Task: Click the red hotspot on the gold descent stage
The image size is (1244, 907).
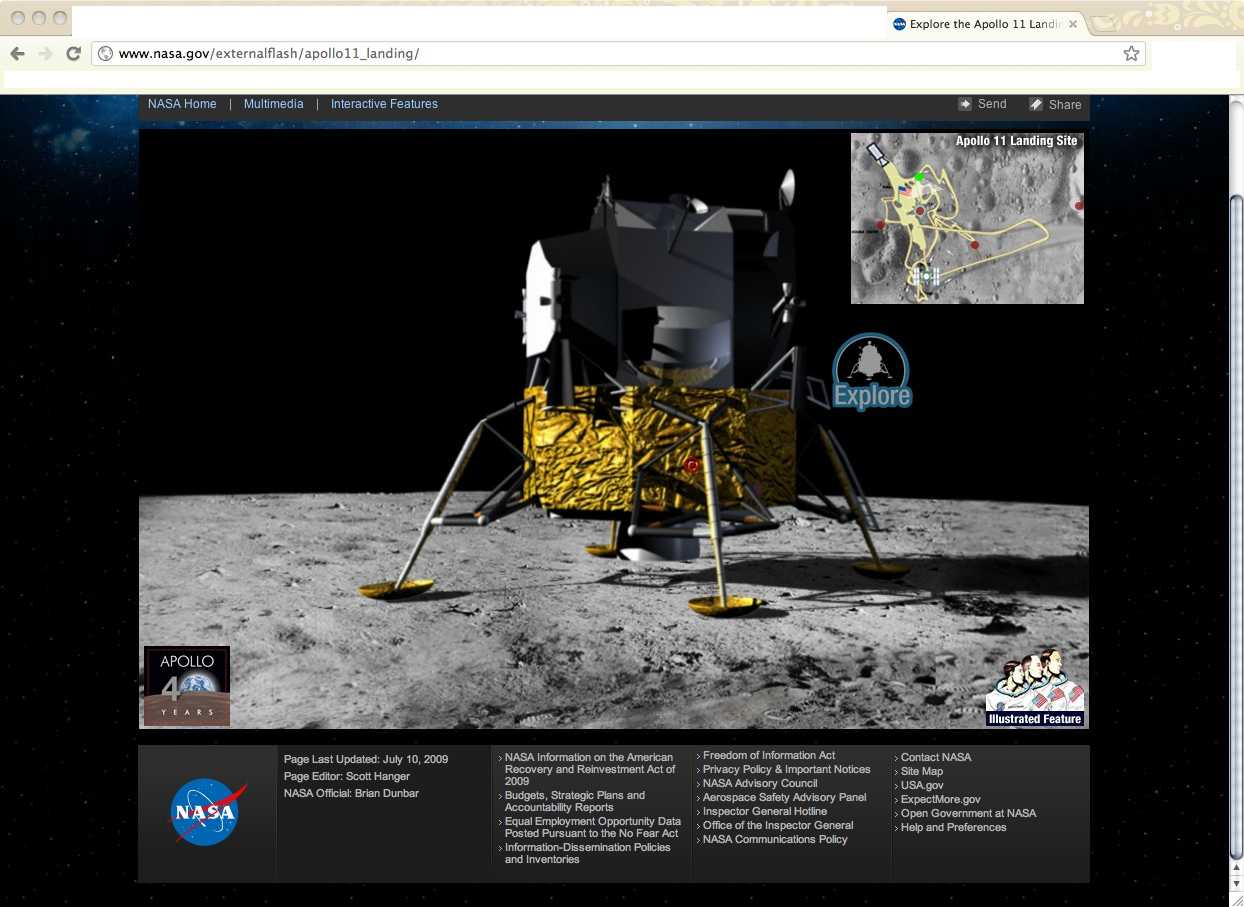Action: 691,465
